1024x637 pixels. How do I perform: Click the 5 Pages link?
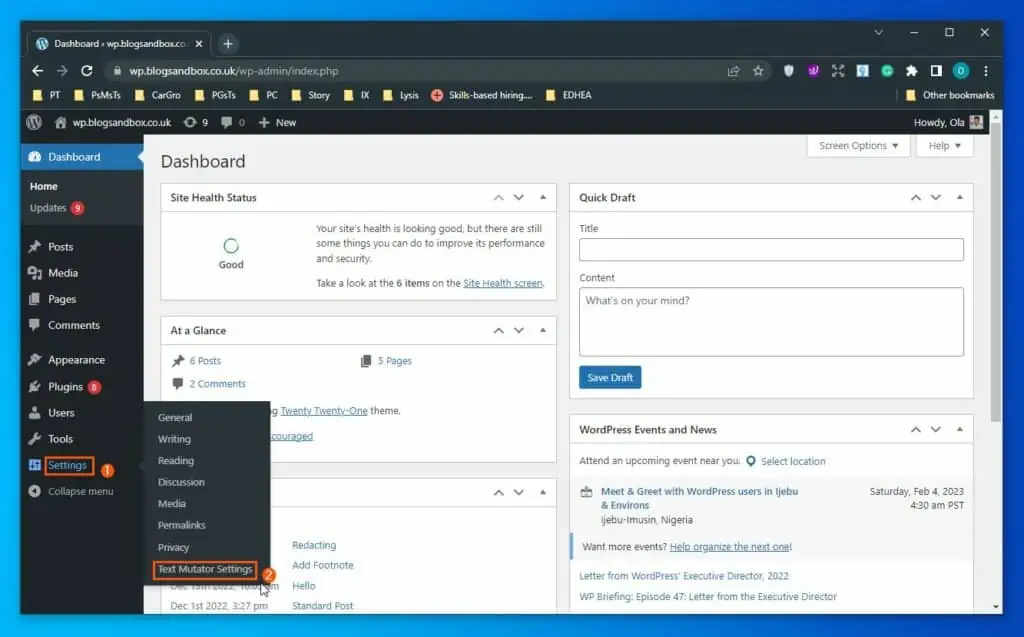[x=394, y=361]
